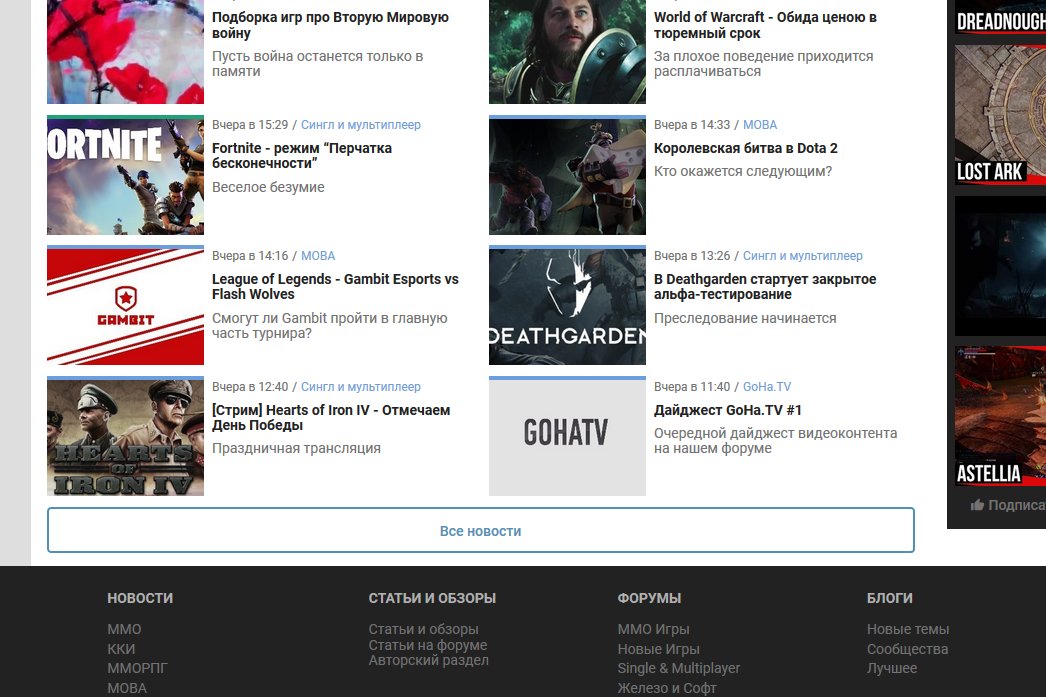Viewport: 1046px width, 697px height.
Task: Click Dota 2 subtitle 'Кто окажется следующим?'
Action: click(743, 171)
